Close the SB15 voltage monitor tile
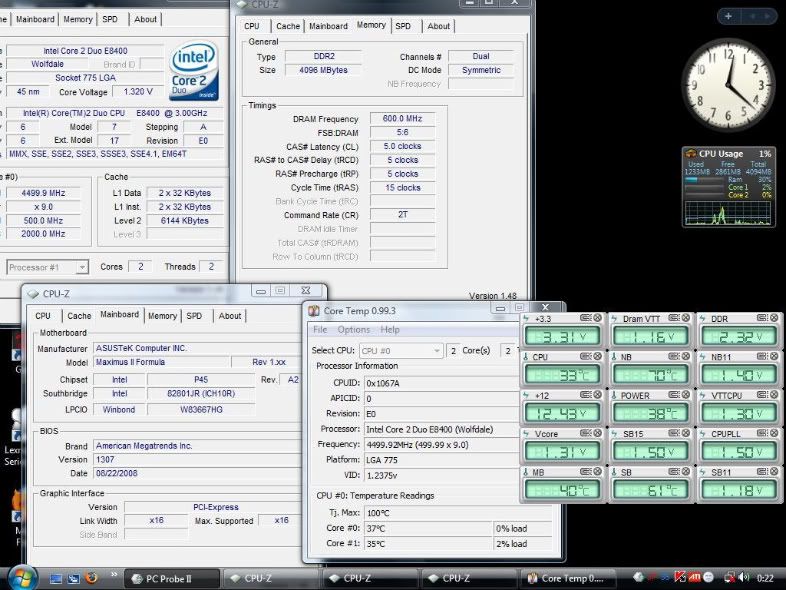This screenshot has width=786, height=590. (x=686, y=433)
